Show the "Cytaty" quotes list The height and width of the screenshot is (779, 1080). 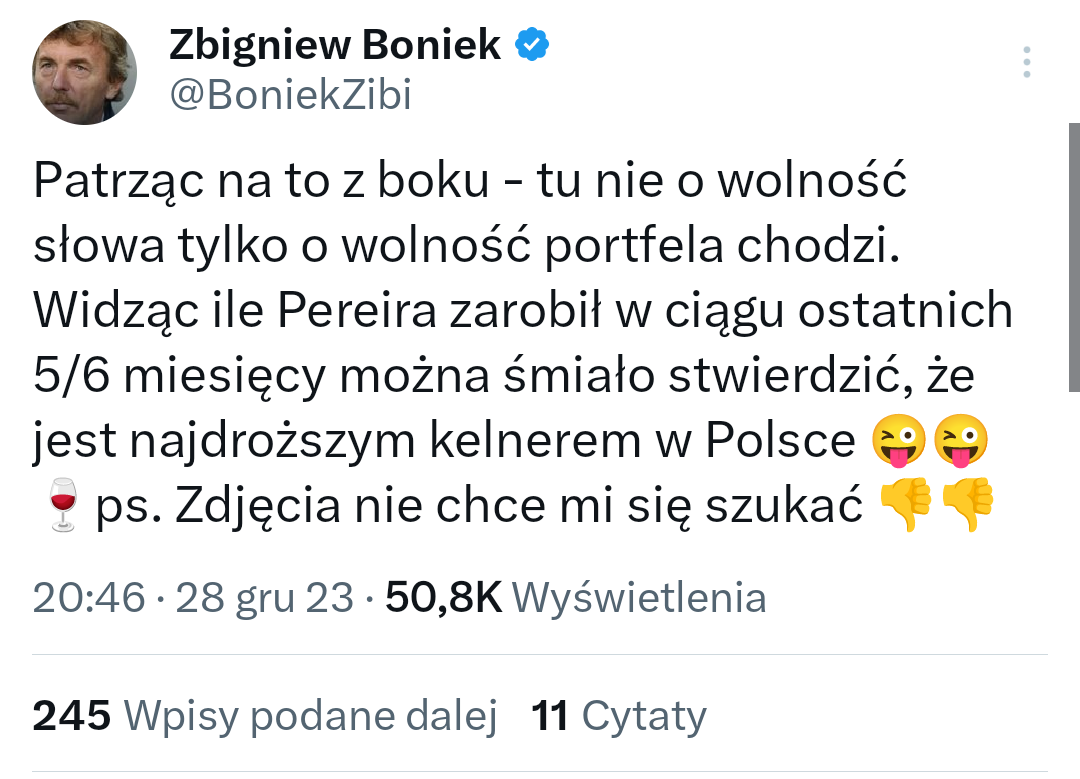tap(644, 716)
